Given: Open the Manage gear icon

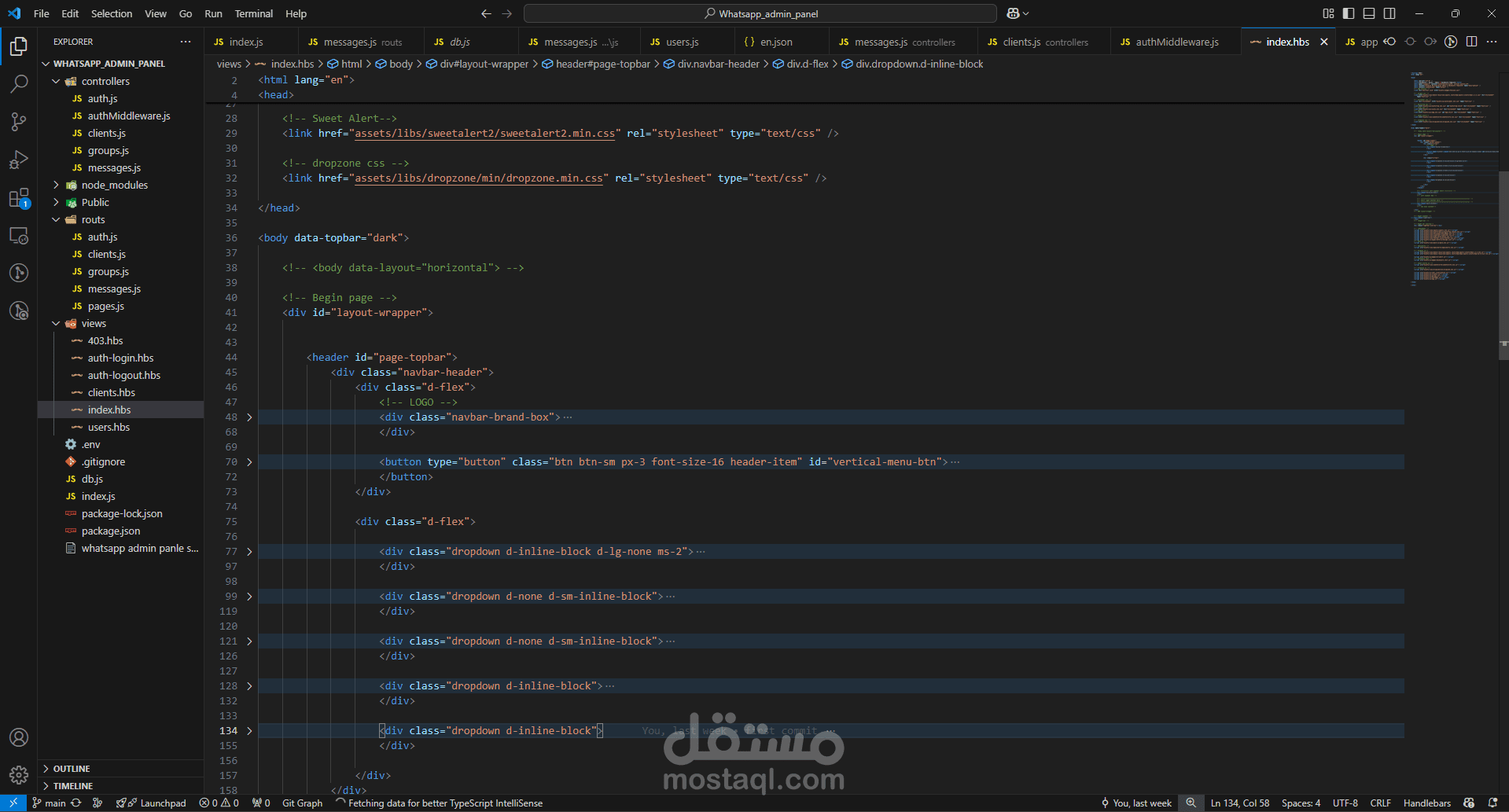Looking at the screenshot, I should click(19, 775).
